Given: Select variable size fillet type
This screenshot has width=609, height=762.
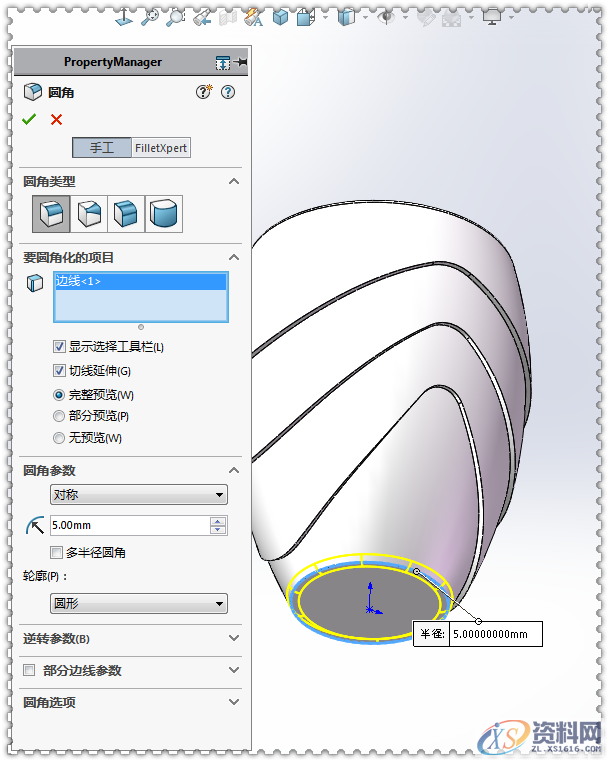Looking at the screenshot, I should (89, 214).
